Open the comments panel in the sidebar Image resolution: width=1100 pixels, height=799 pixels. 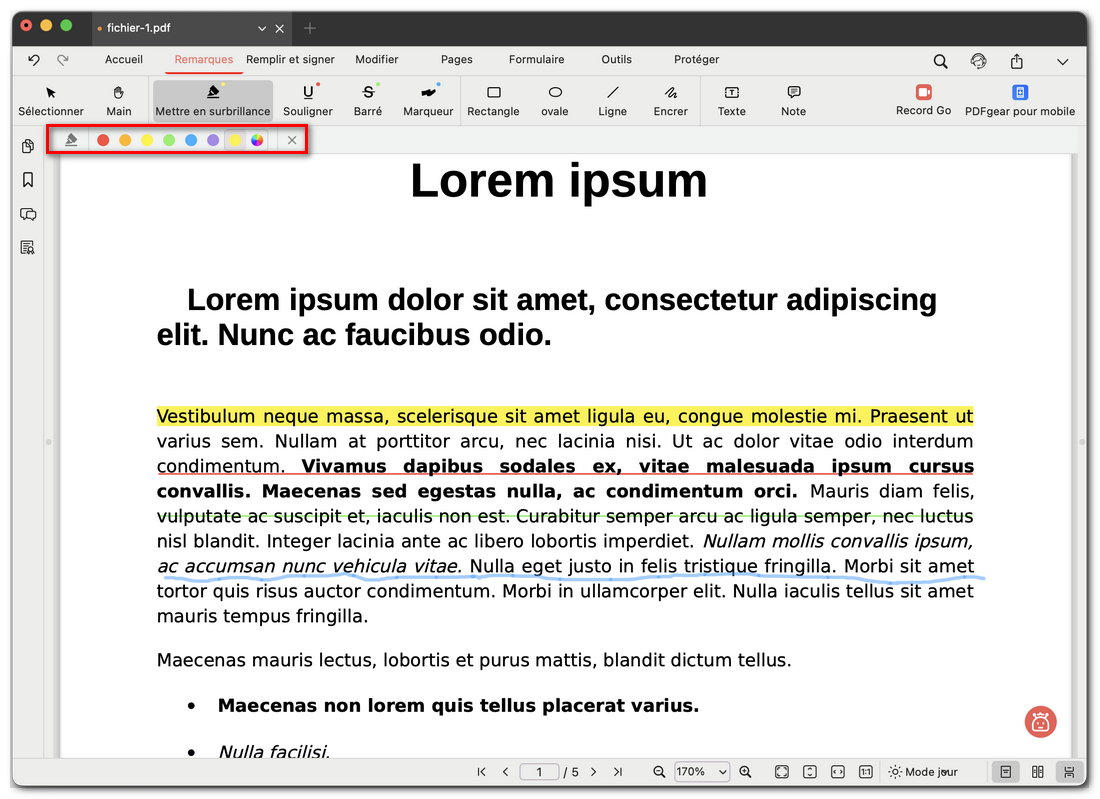click(28, 214)
